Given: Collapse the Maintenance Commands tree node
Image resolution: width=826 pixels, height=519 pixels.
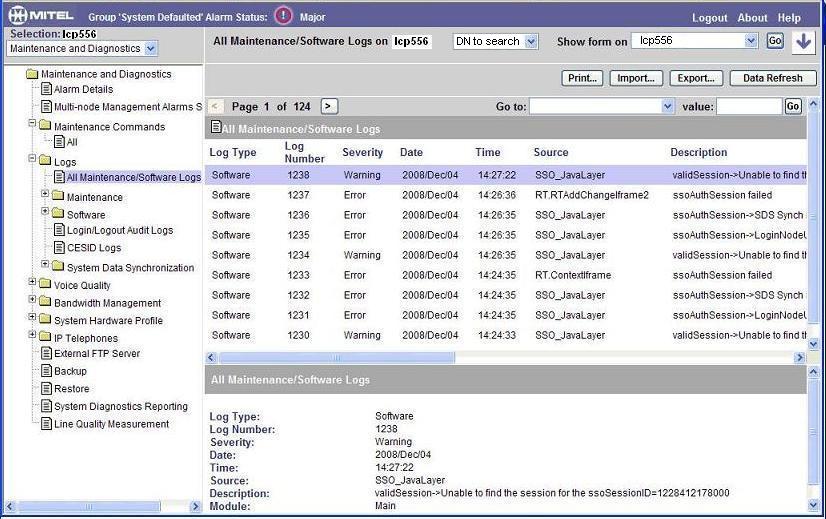Looking at the screenshot, I should (32, 123).
